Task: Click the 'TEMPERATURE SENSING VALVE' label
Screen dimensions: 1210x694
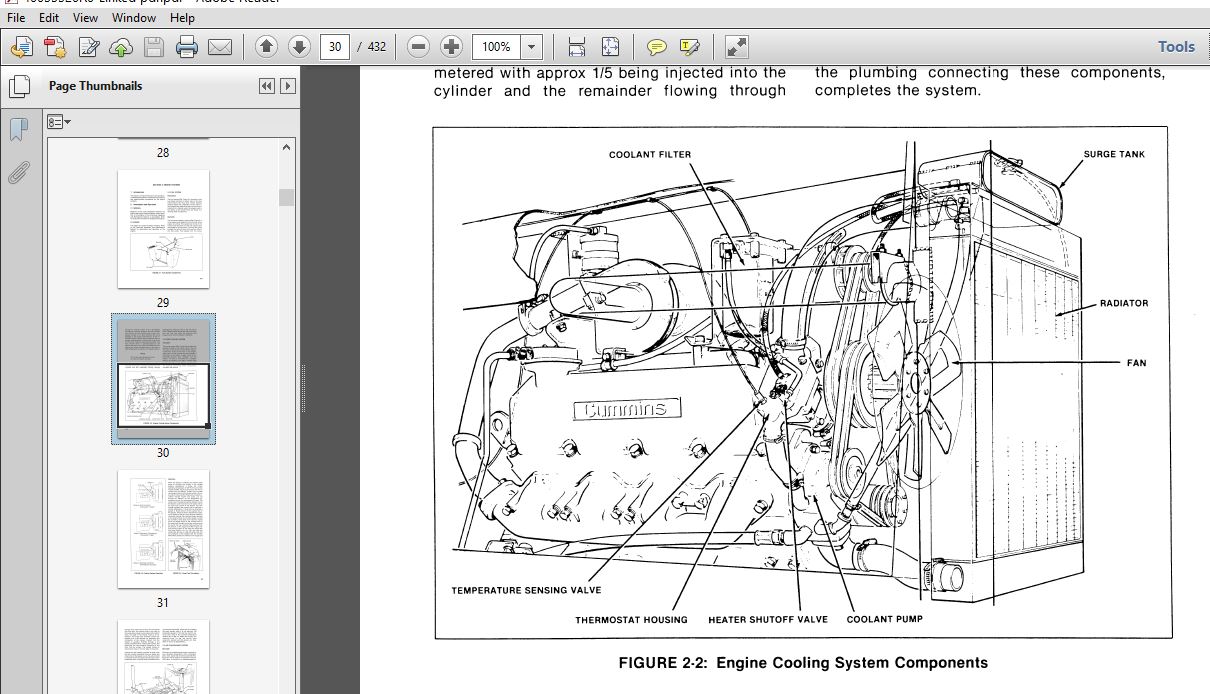Action: click(x=526, y=590)
